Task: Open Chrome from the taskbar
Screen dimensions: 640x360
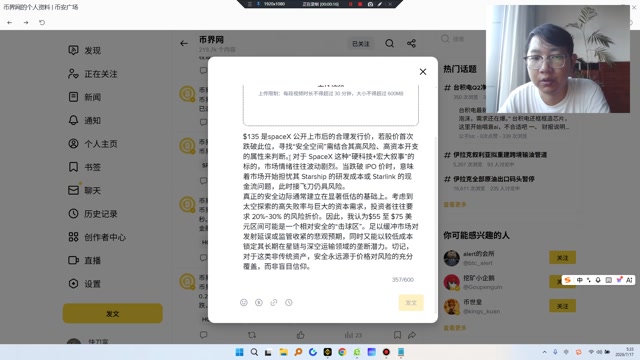Action: click(x=342, y=352)
